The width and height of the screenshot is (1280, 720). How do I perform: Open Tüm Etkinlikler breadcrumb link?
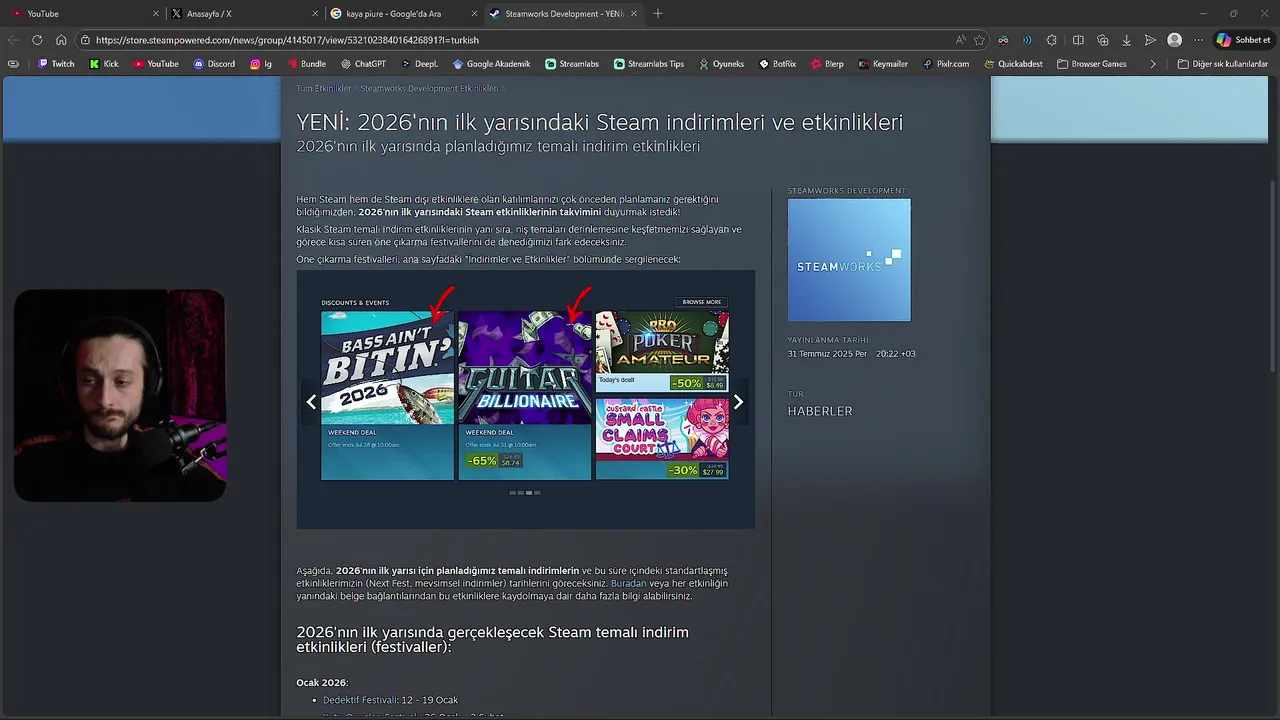(323, 88)
